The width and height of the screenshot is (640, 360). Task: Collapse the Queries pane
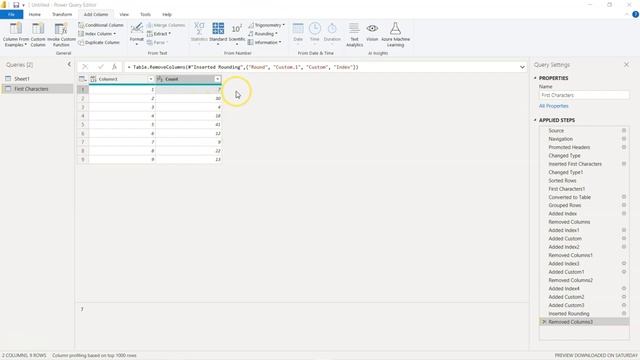pos(69,64)
